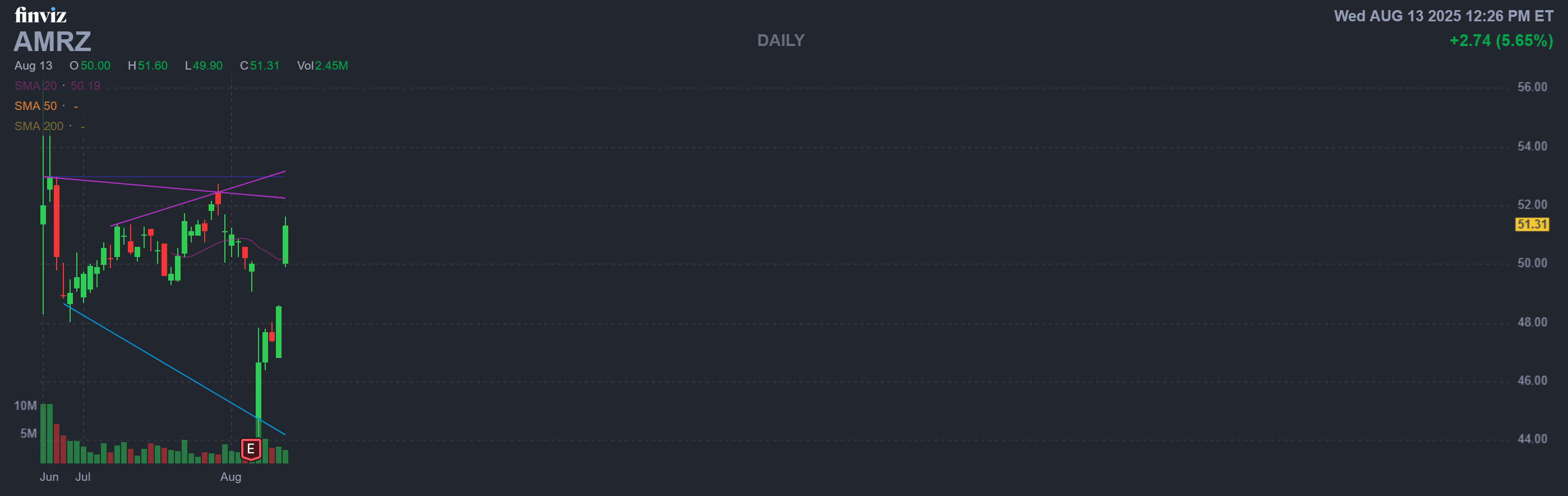
Task: Click the Vol 2.45M volume readout
Action: pyautogui.click(x=322, y=66)
